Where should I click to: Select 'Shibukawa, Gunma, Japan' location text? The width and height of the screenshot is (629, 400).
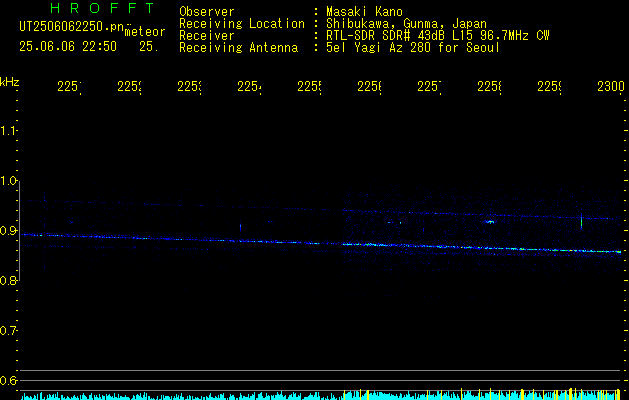pos(406,24)
